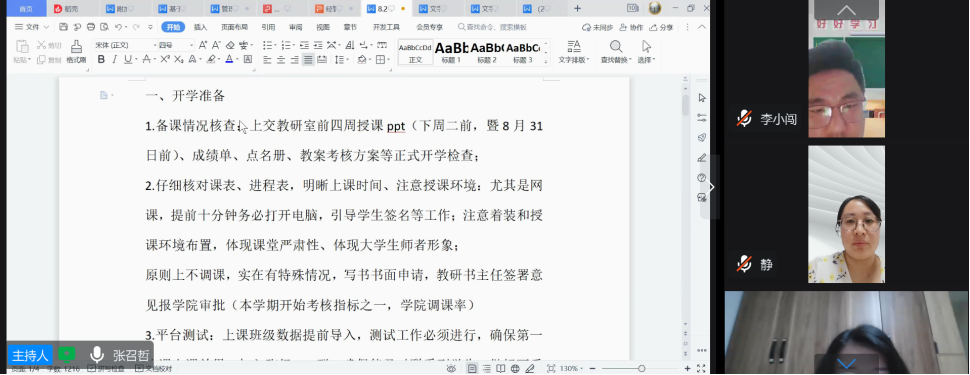The image size is (970, 375).
Task: Click the Character Border boxed-A icon
Action: click(248, 59)
